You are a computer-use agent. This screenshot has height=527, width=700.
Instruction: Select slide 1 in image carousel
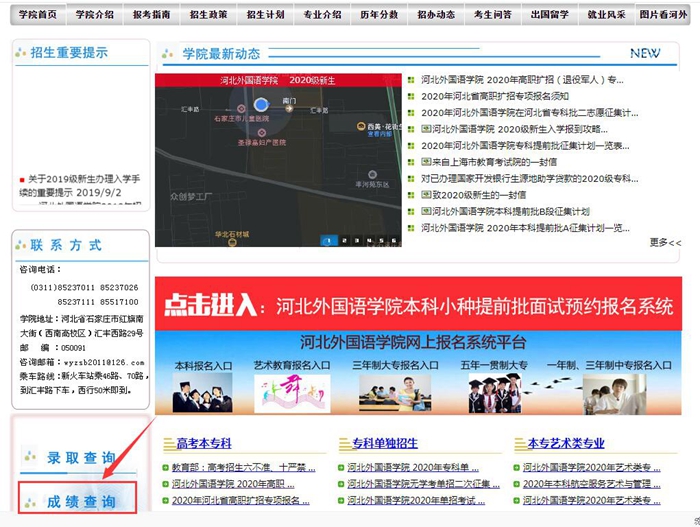tap(329, 241)
